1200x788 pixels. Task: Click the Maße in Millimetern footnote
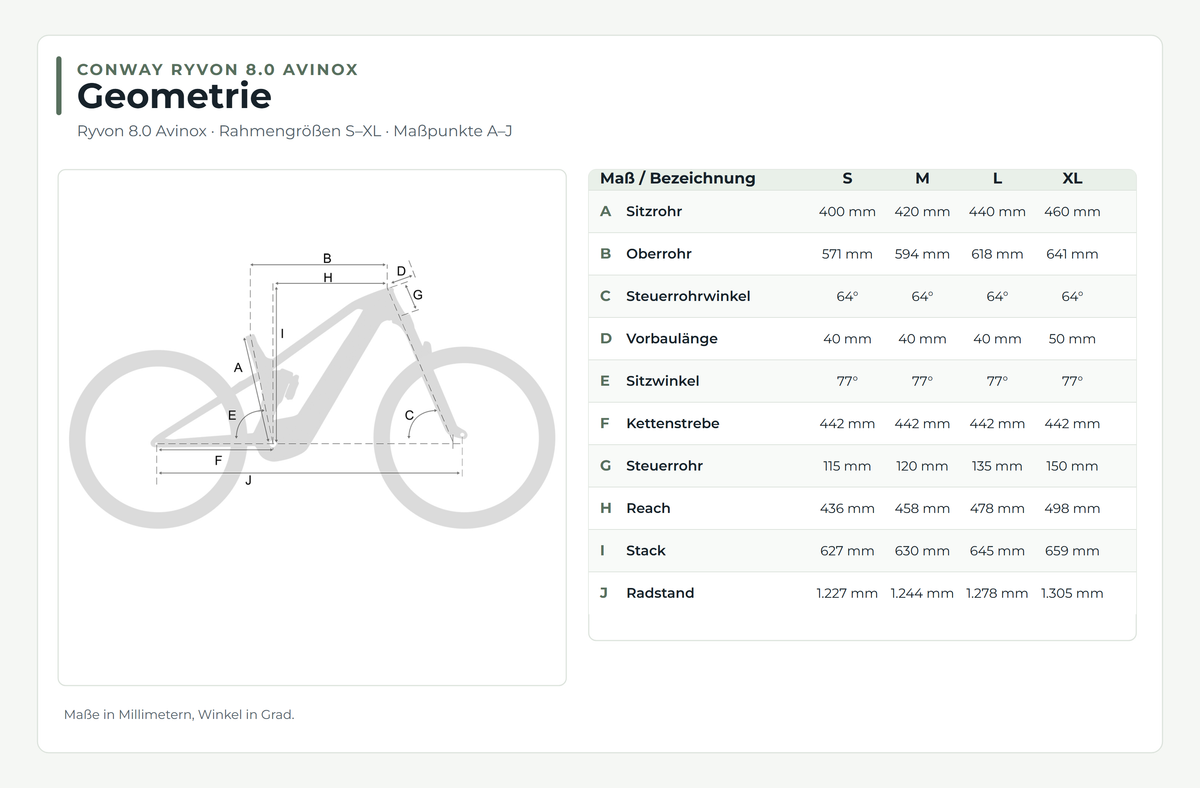pos(179,715)
